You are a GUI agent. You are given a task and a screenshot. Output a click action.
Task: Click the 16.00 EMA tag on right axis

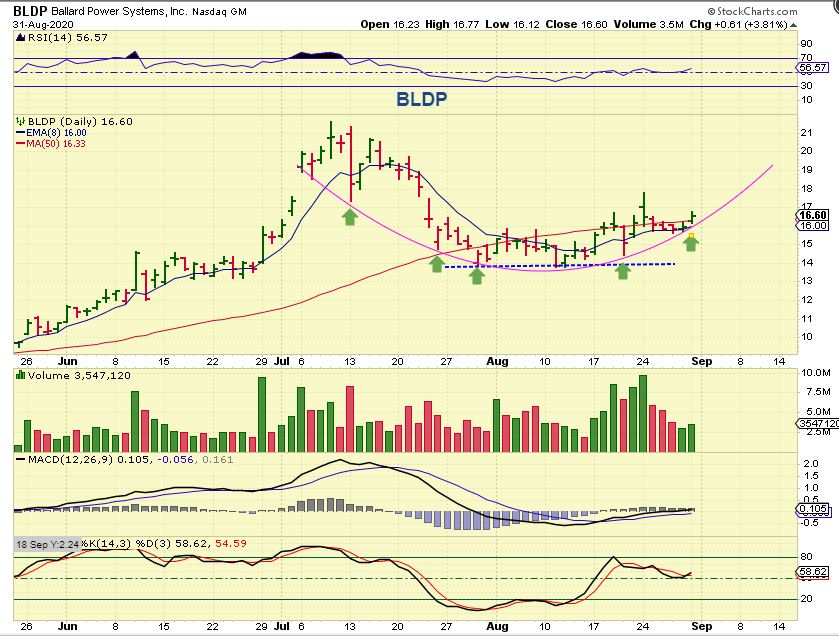coord(813,226)
